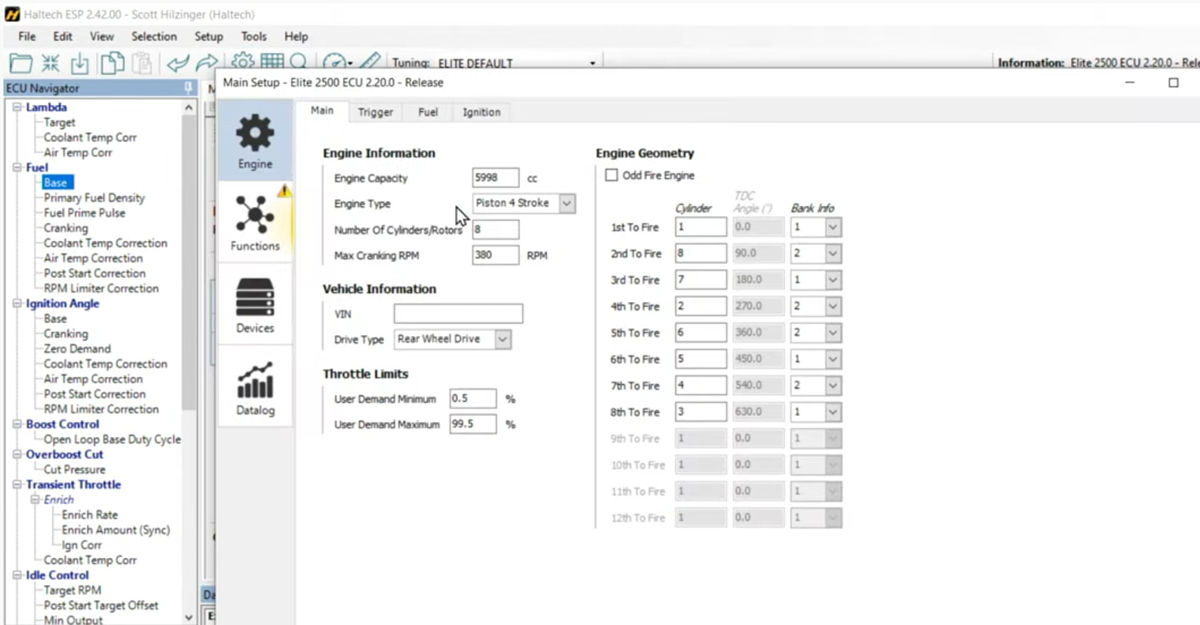Click the download arrow toolbar icon
The width and height of the screenshot is (1200, 625).
79,63
